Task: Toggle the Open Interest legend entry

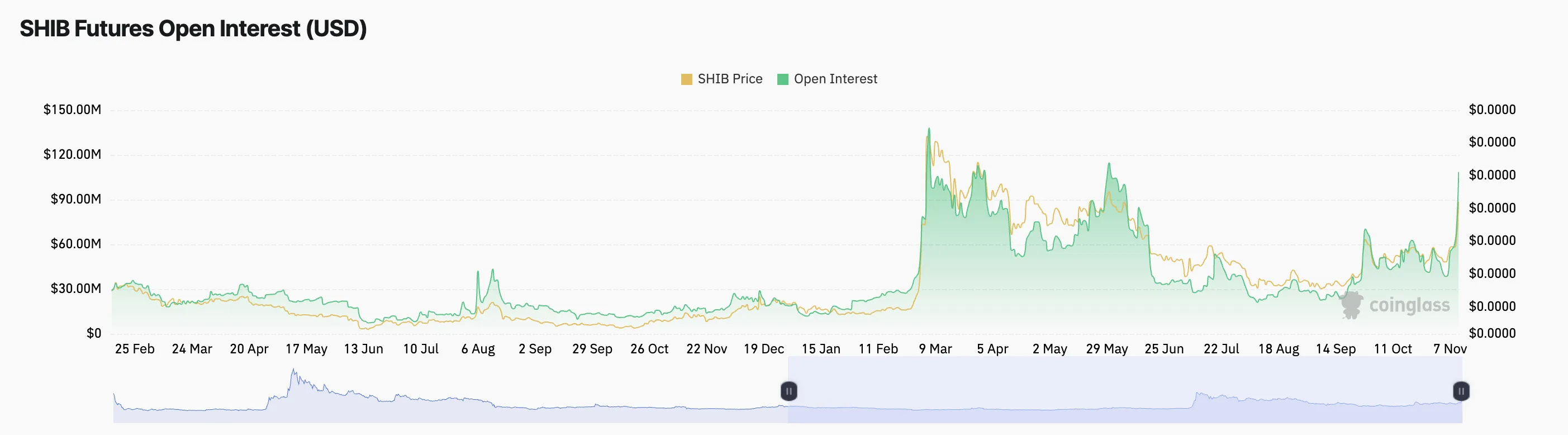Action: [x=827, y=79]
